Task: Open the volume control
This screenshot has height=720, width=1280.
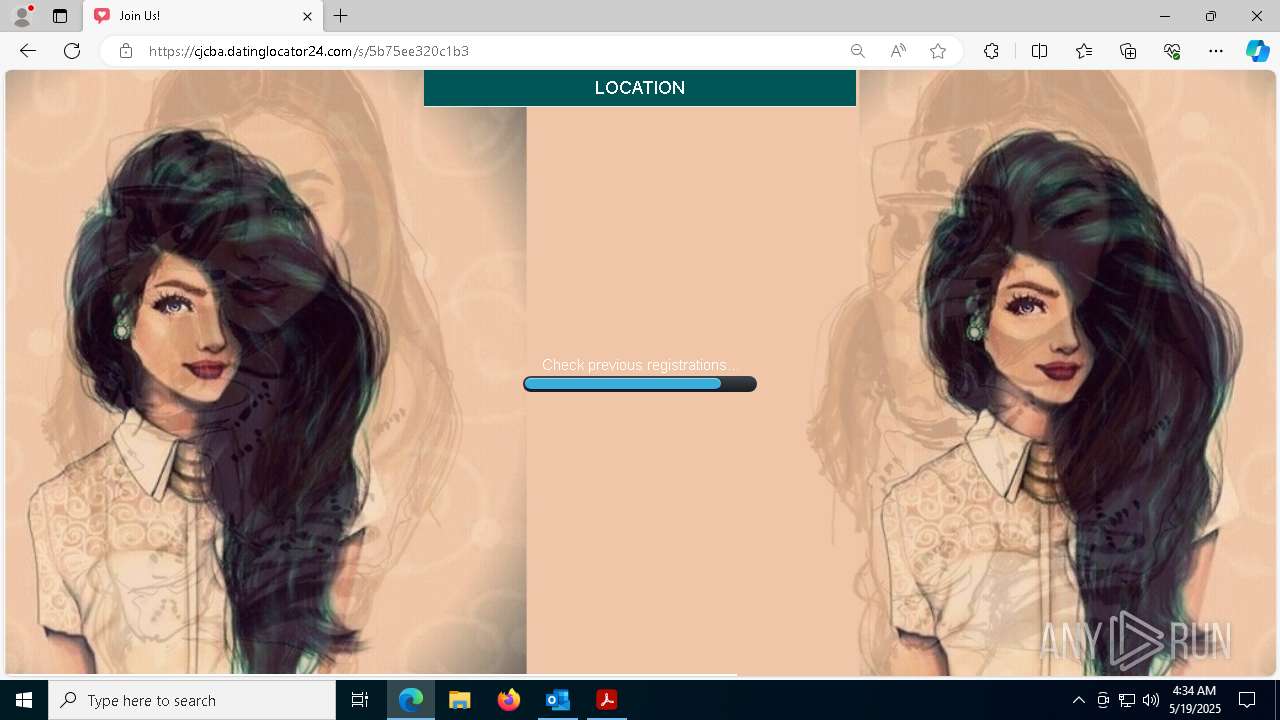Action: (1151, 700)
